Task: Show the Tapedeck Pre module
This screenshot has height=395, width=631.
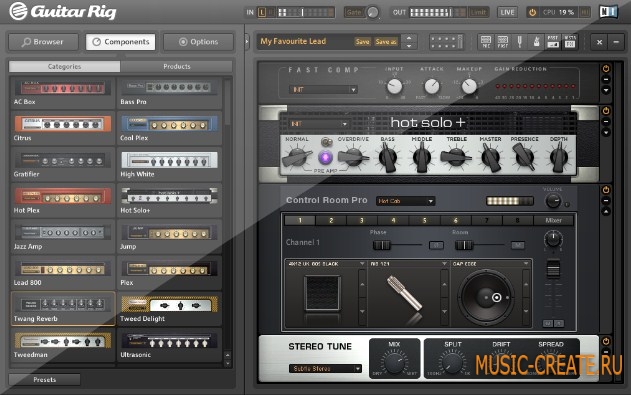Action: tap(486, 42)
